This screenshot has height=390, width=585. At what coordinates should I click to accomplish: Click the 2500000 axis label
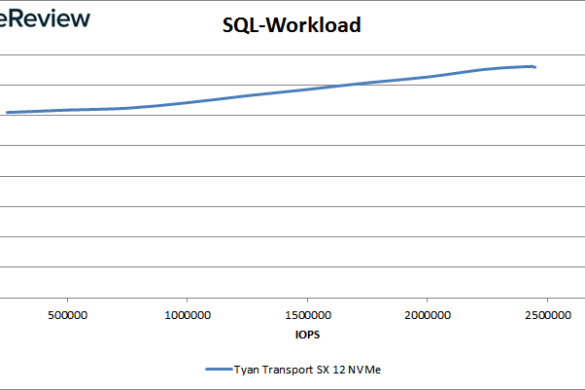point(548,315)
